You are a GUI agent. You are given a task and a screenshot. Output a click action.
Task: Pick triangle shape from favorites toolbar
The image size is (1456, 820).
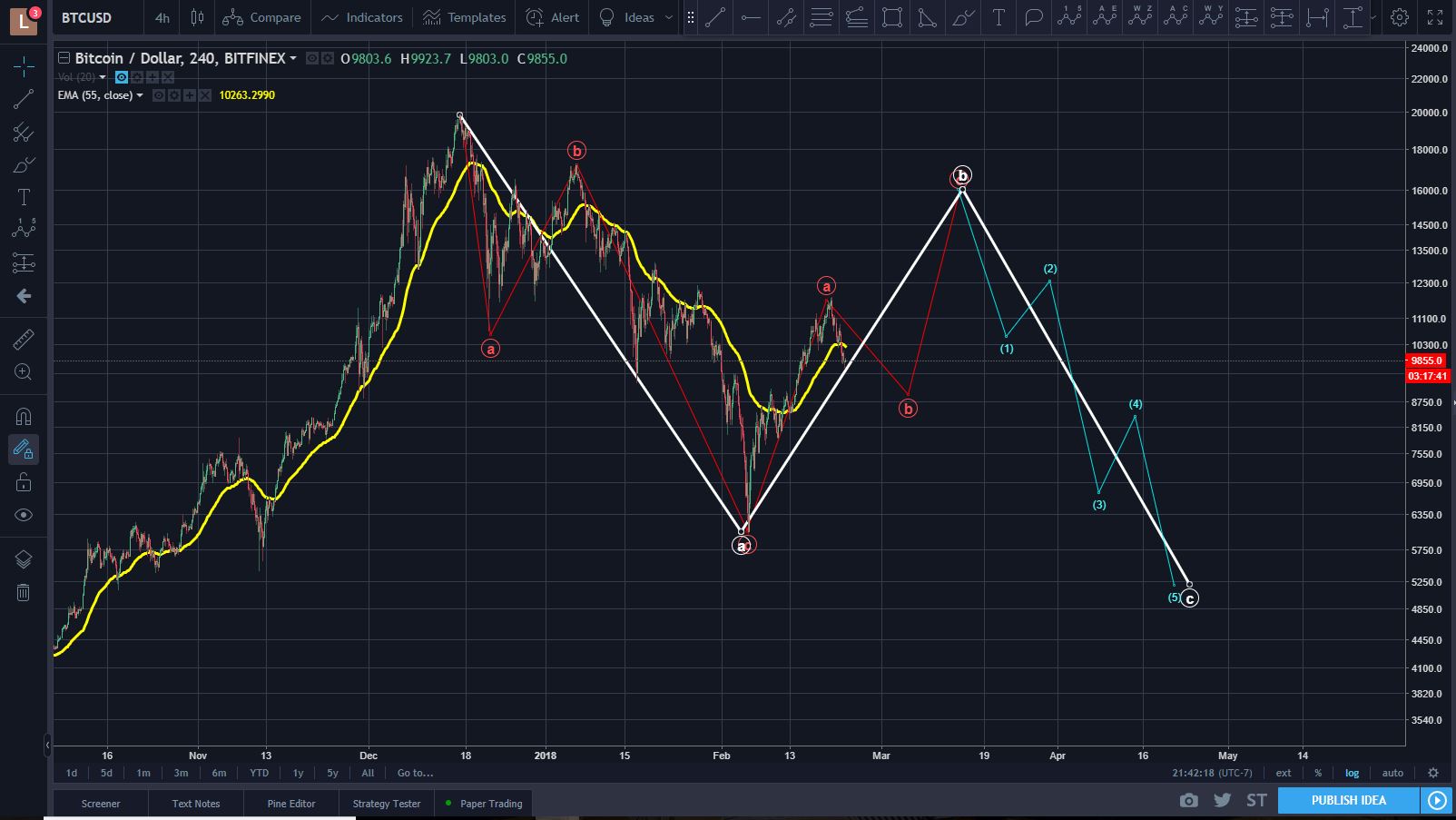pyautogui.click(x=928, y=17)
